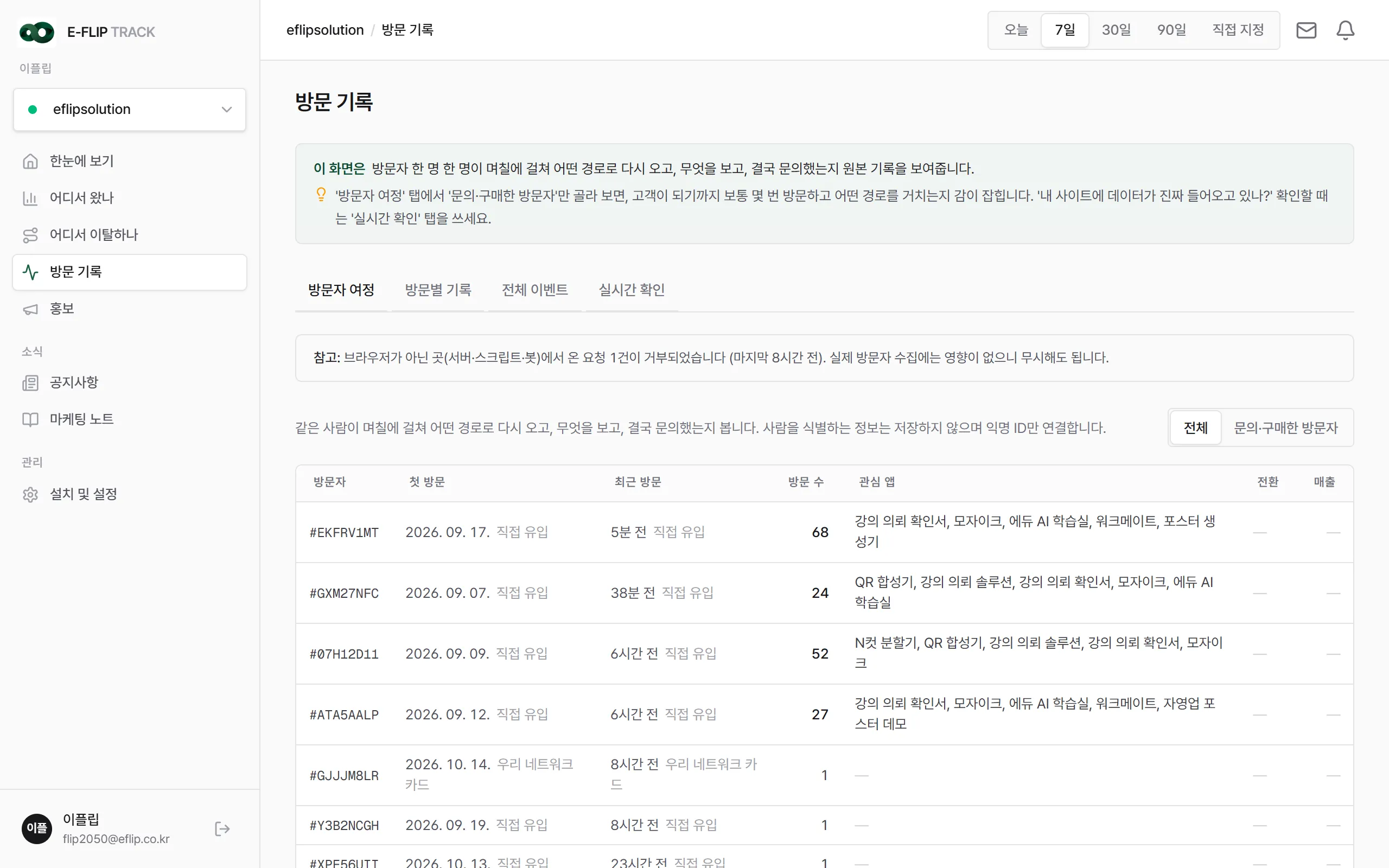Open the mail envelope icon
The image size is (1389, 868).
point(1307,30)
